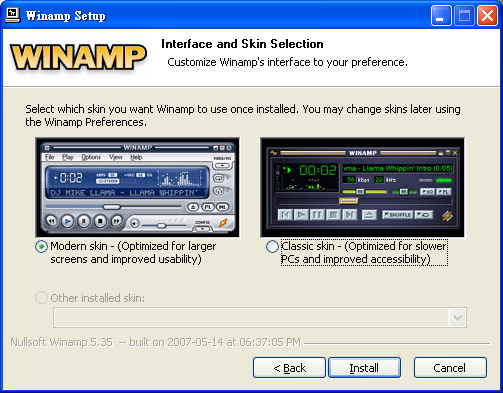Cancel the Winamp setup

pos(450,368)
